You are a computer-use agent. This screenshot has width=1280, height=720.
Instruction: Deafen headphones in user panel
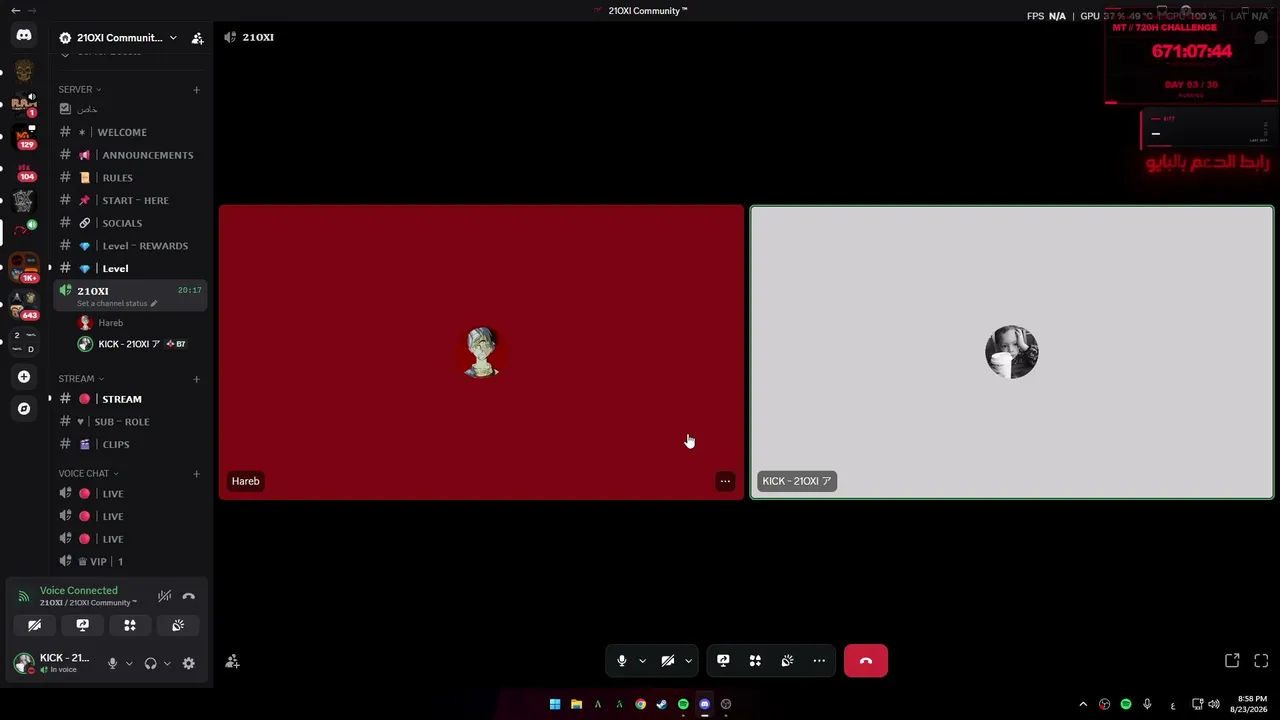(150, 663)
